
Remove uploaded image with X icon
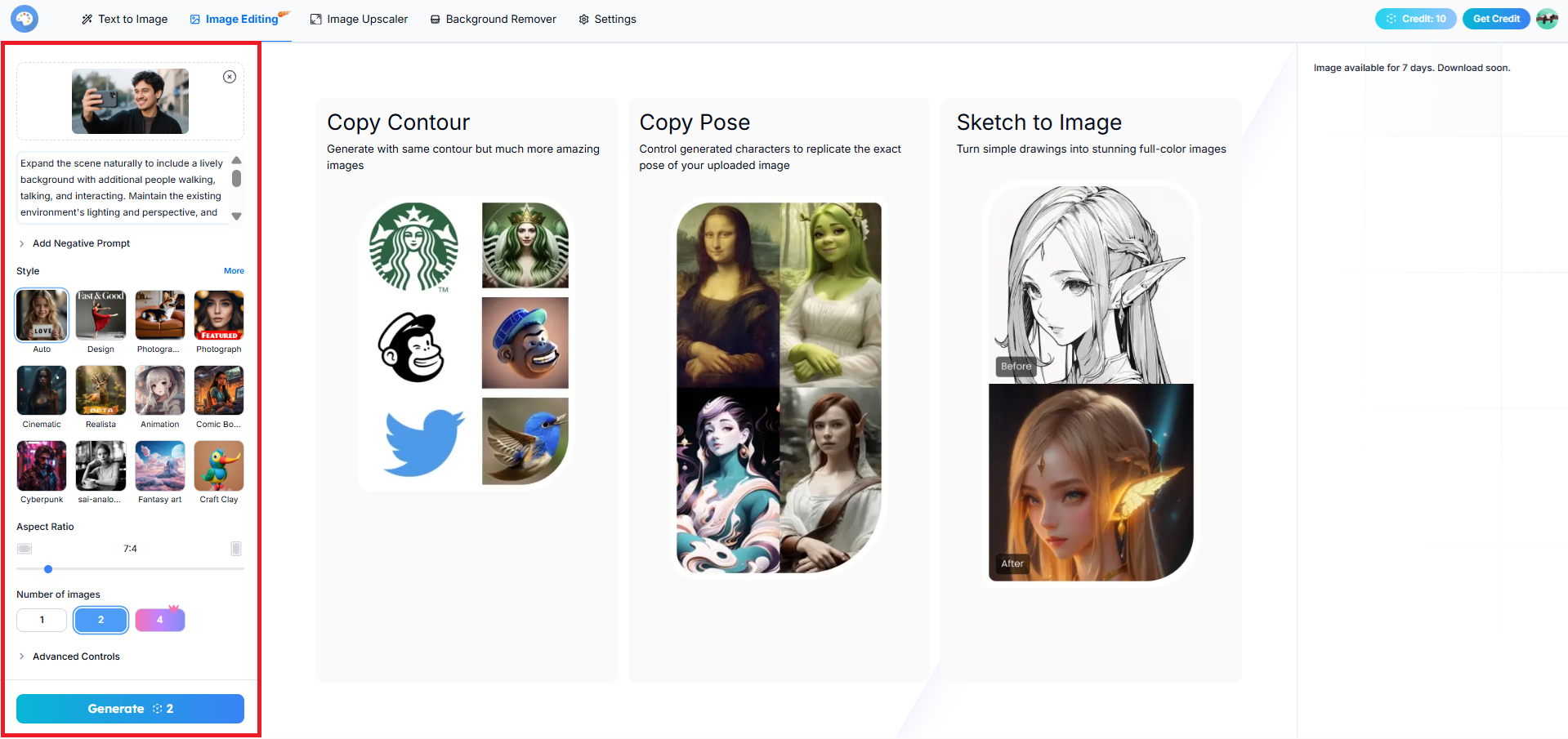[x=230, y=77]
